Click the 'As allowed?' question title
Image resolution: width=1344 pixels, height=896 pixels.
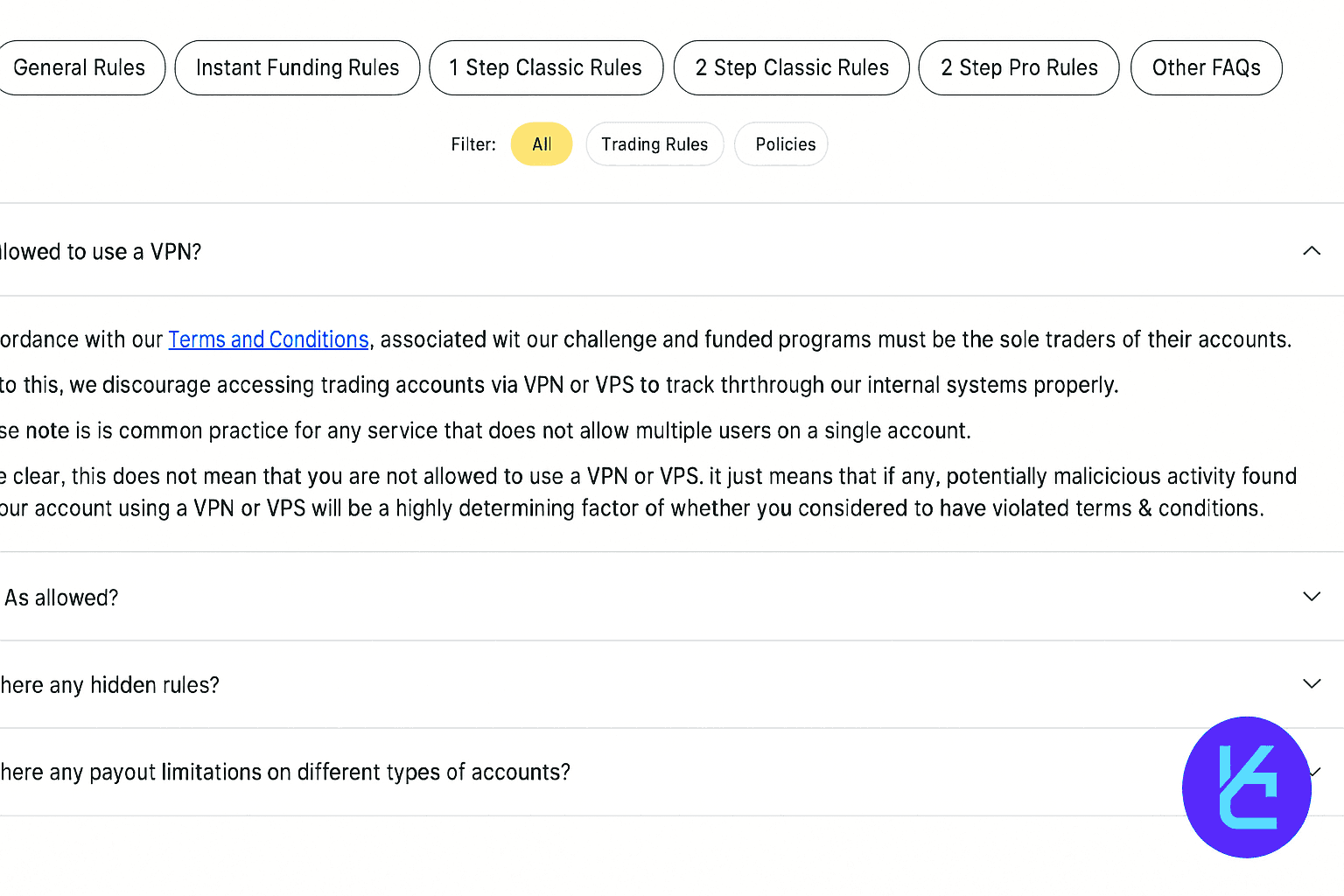click(x=61, y=598)
